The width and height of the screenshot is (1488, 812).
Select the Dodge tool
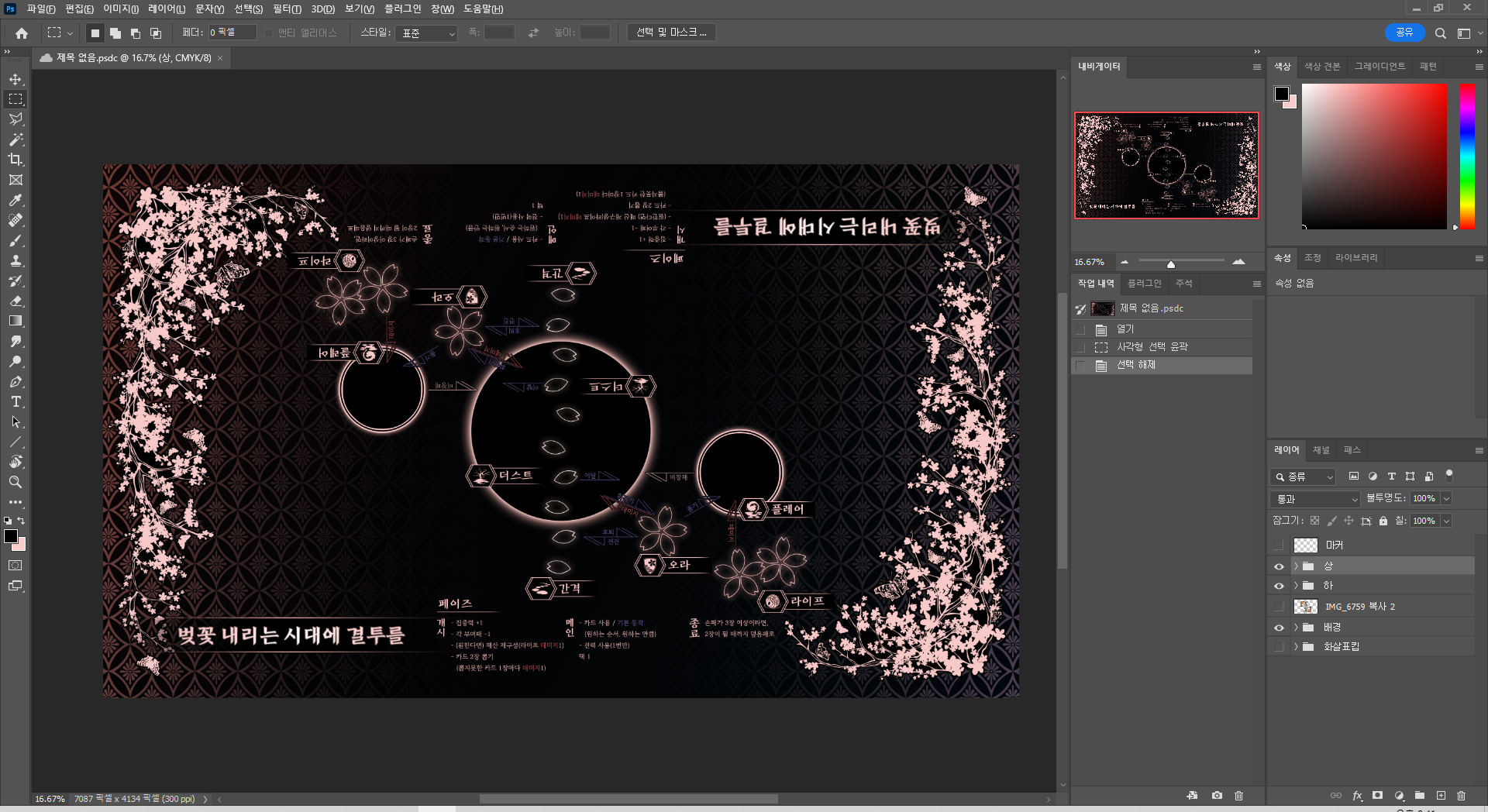click(x=15, y=361)
